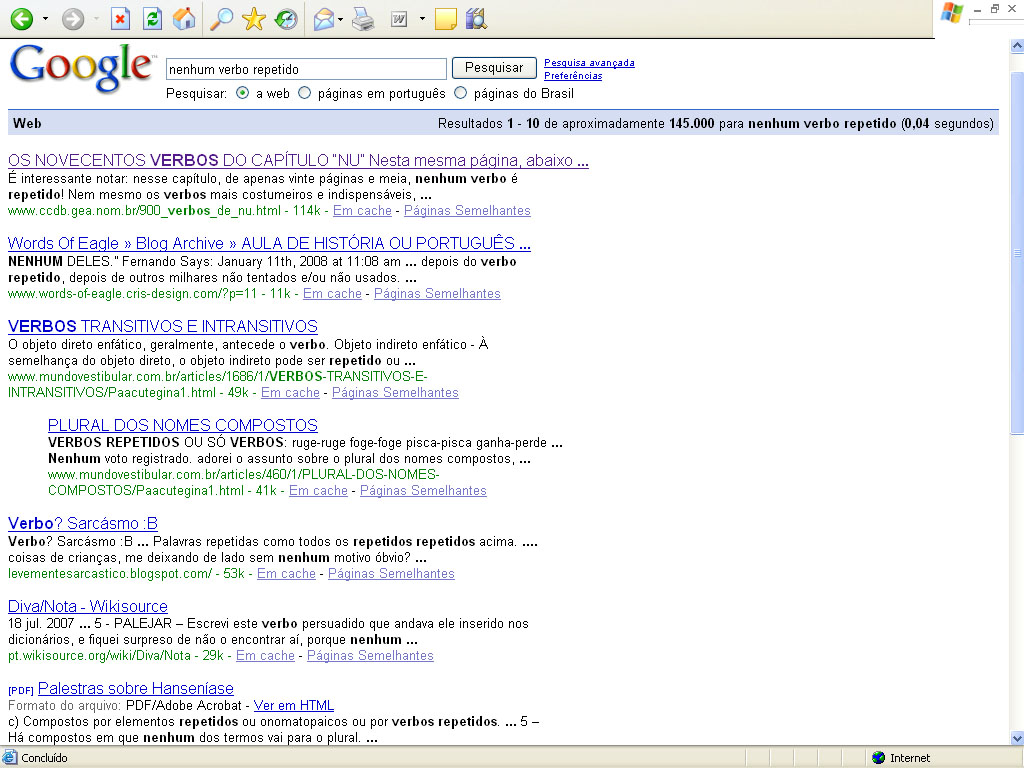The image size is (1024, 768).
Task: Open "VERBOS TRANSITIVOS E INTRANSITIVOS" result
Action: coord(163,327)
